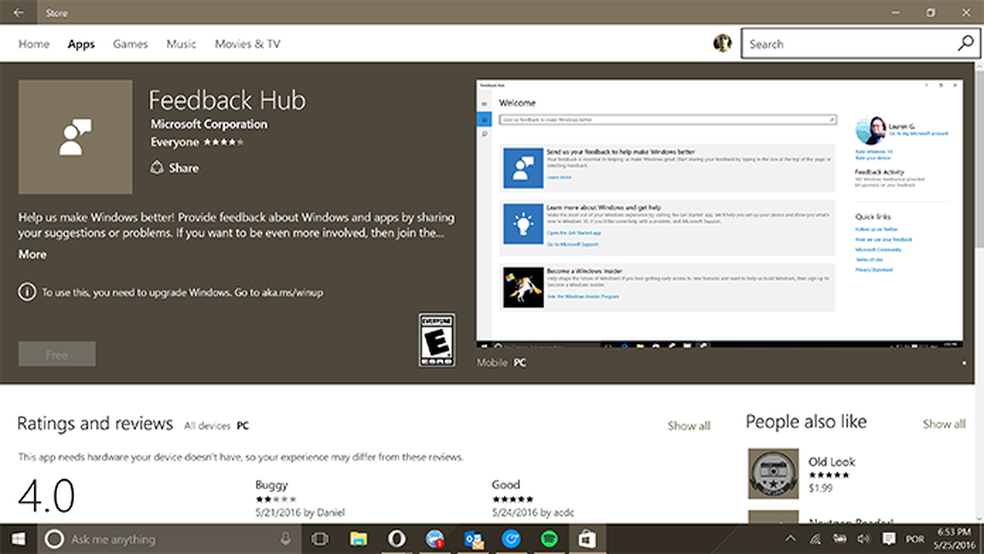
Task: Open the volume tray icon
Action: pos(864,539)
